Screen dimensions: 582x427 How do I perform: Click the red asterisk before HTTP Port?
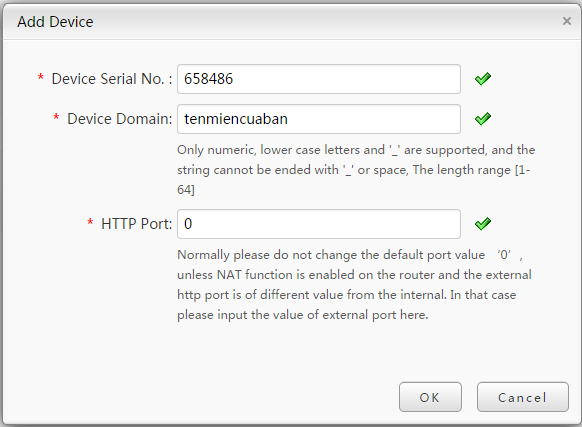[x=90, y=222]
